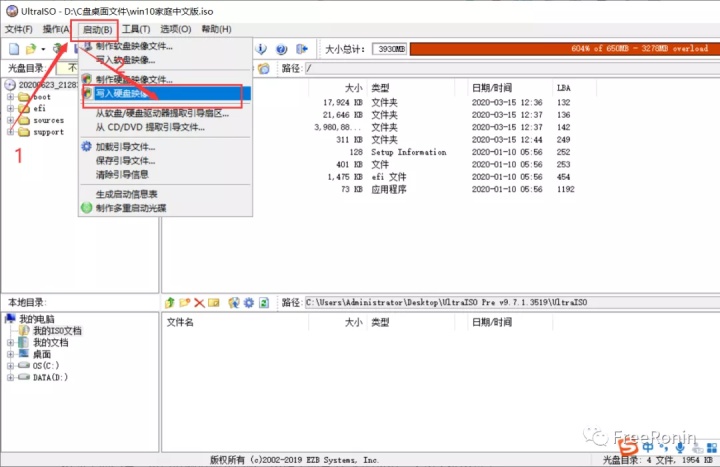720x467 pixels.
Task: Click the local New folder icon
Action: [x=185, y=303]
